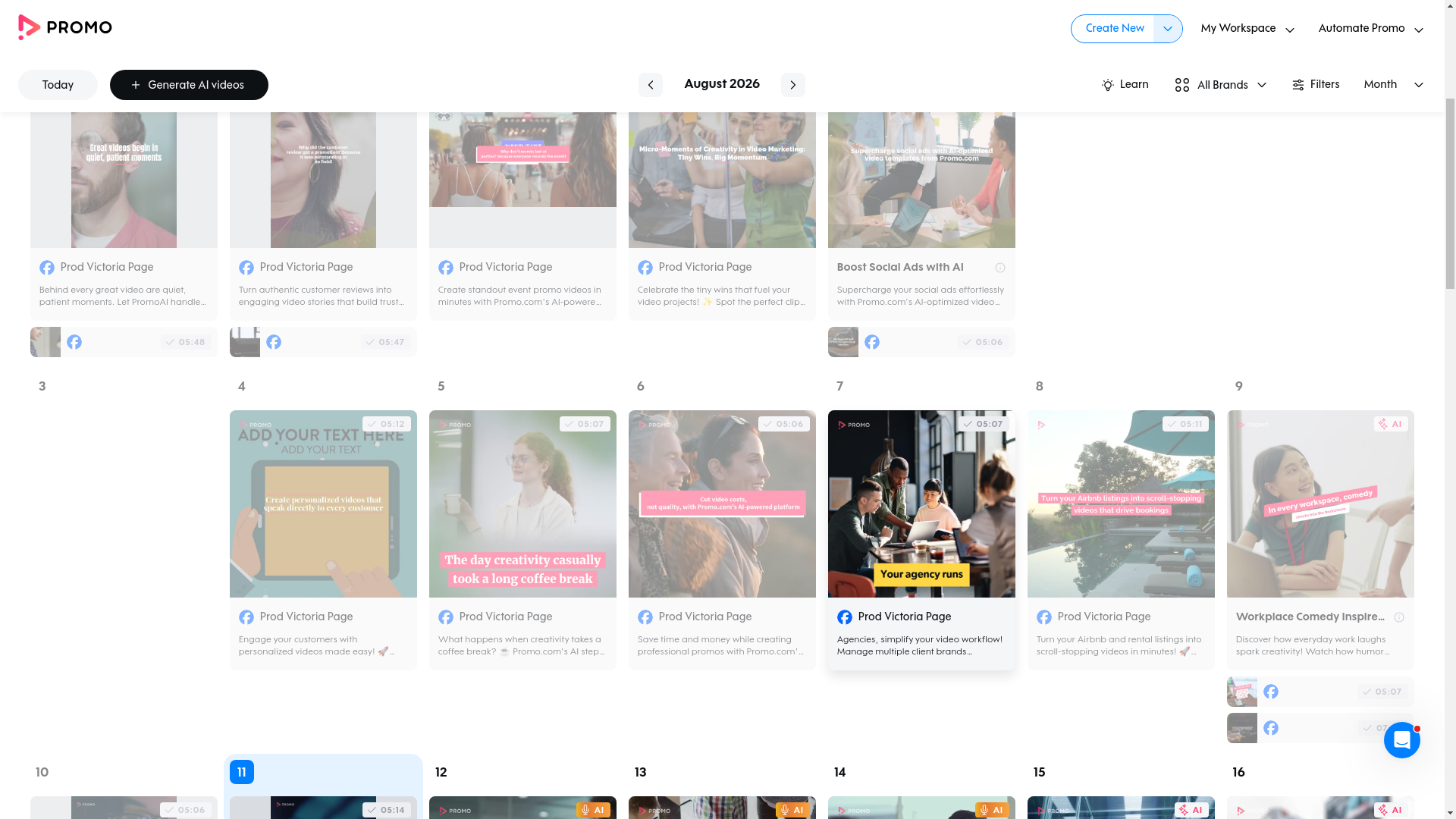The image size is (1456, 819).
Task: Click info icon beside 'Workplace Comedy Inspire...'
Action: tap(1399, 617)
